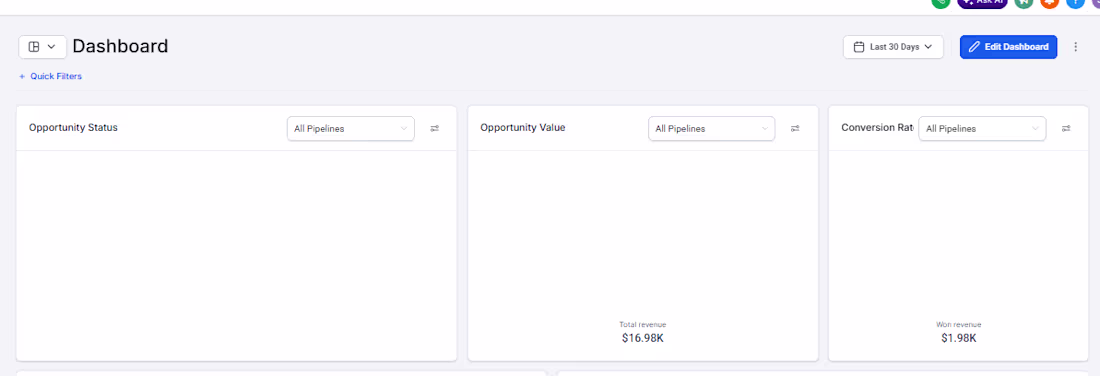The image size is (1100, 376).
Task: Open All Pipelines dropdown in Opportunity Value
Action: (711, 128)
